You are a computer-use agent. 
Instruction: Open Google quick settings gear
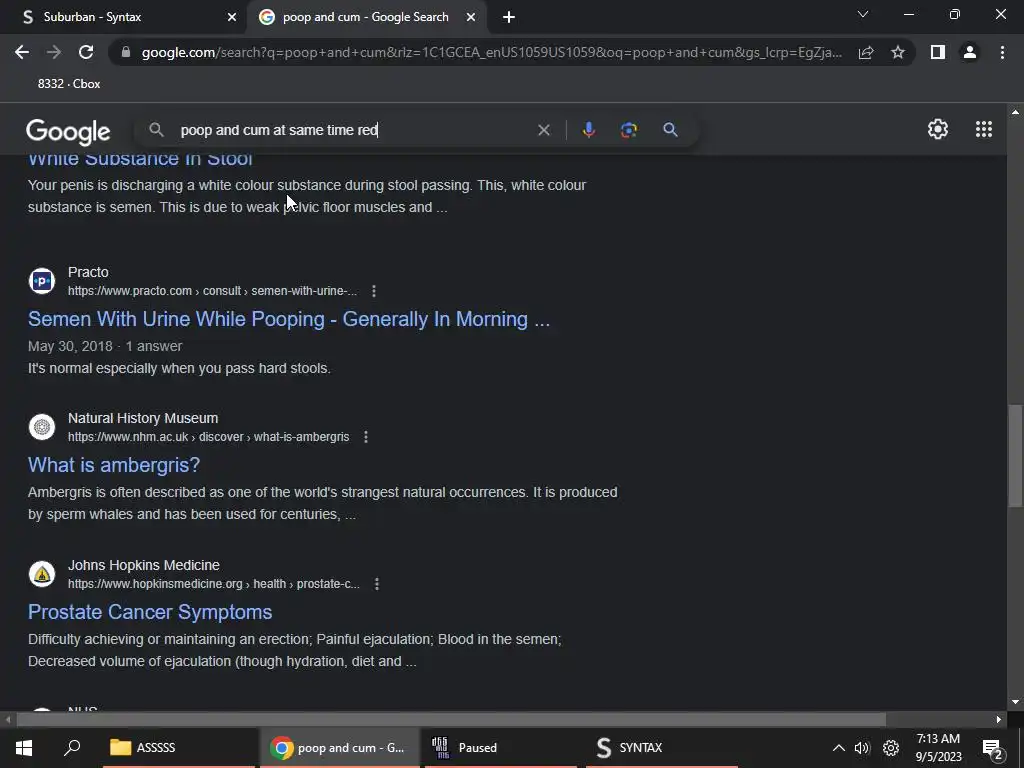point(938,129)
